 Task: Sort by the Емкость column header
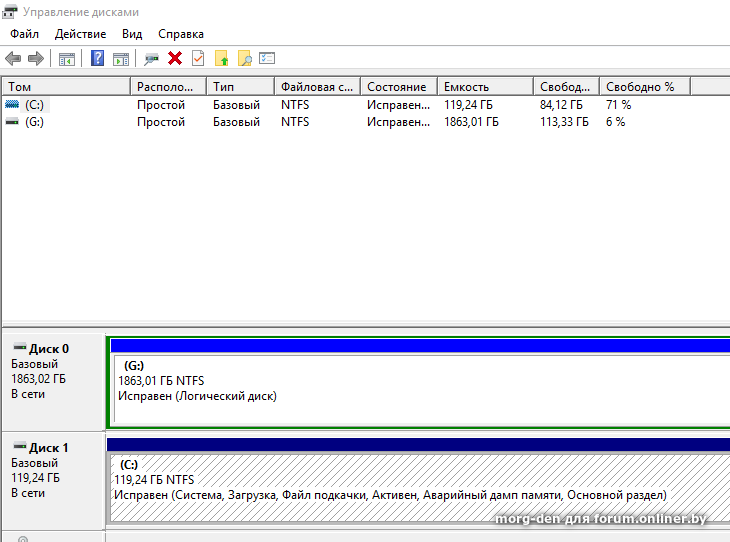click(485, 87)
